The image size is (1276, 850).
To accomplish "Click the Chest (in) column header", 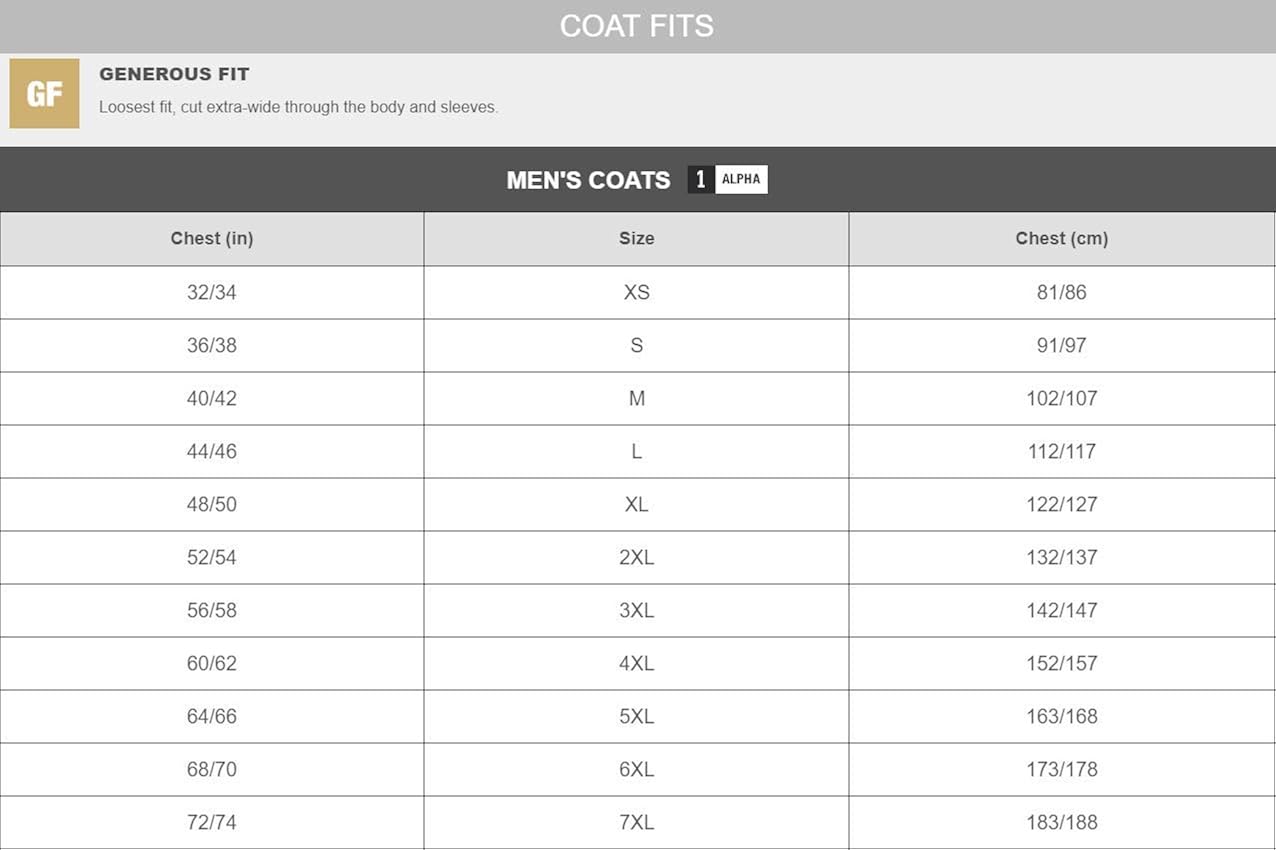I will pos(212,238).
